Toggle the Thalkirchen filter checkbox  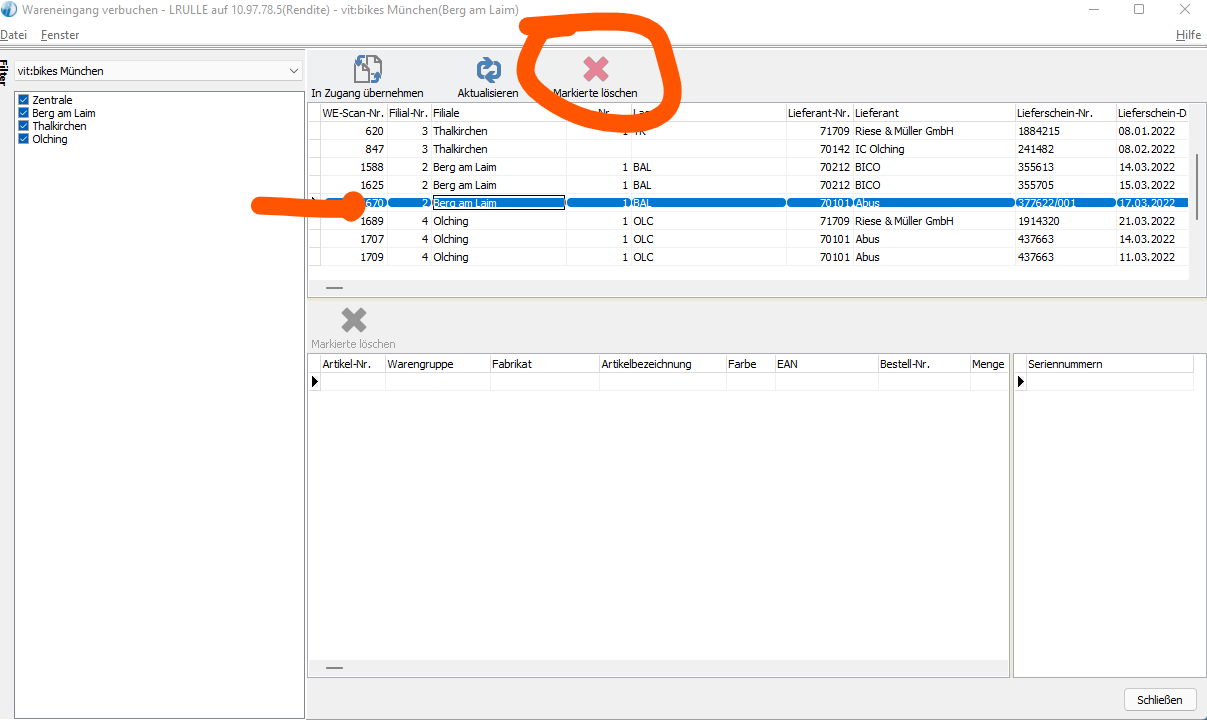24,126
